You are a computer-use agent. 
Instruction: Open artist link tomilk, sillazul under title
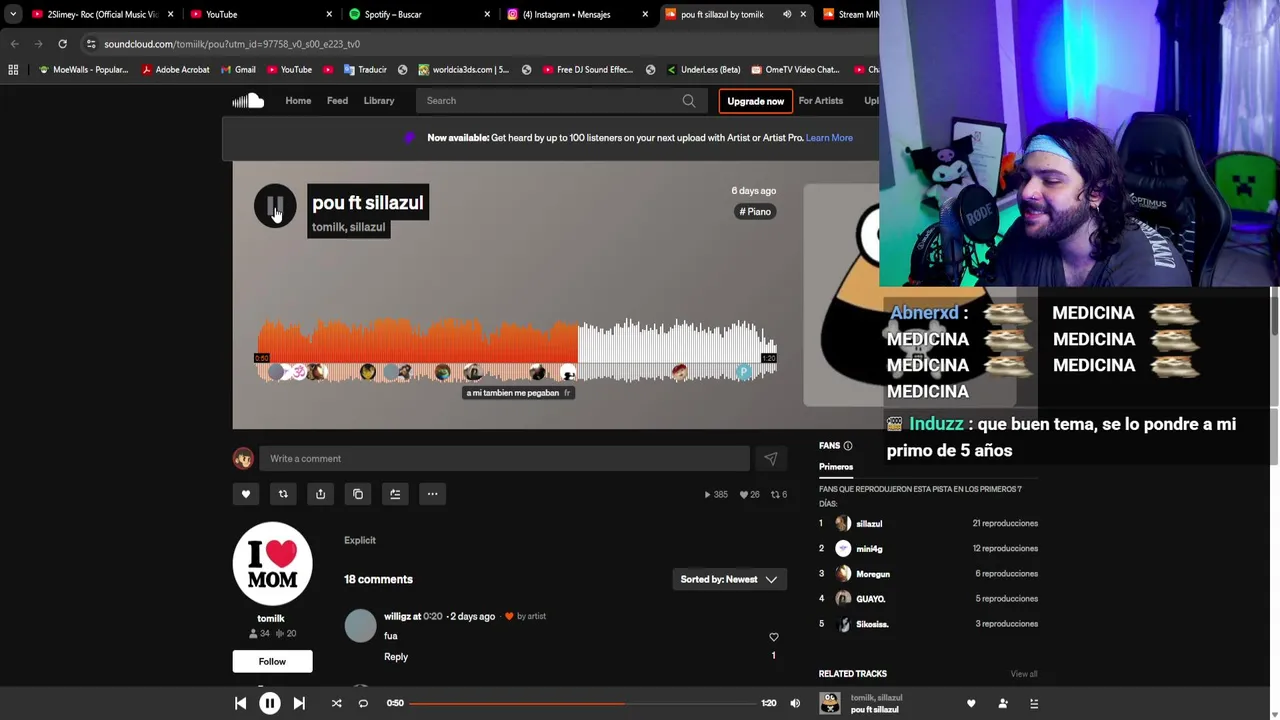348,227
